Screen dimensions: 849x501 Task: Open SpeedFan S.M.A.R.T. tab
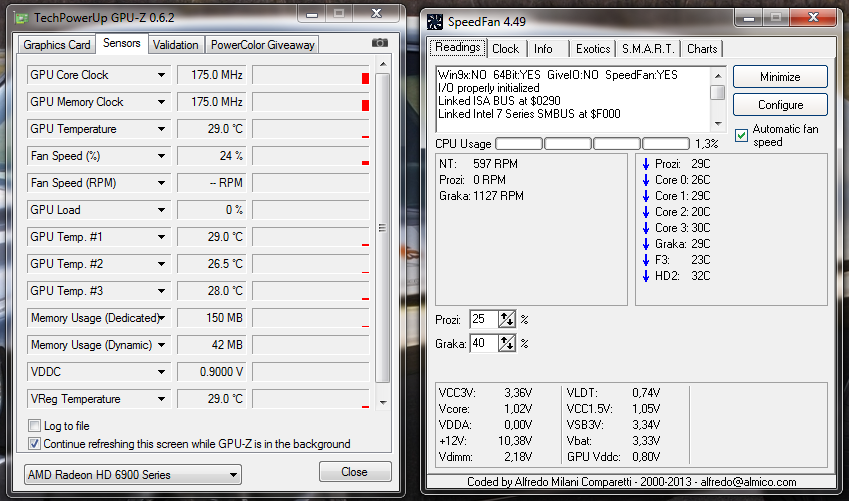648,49
